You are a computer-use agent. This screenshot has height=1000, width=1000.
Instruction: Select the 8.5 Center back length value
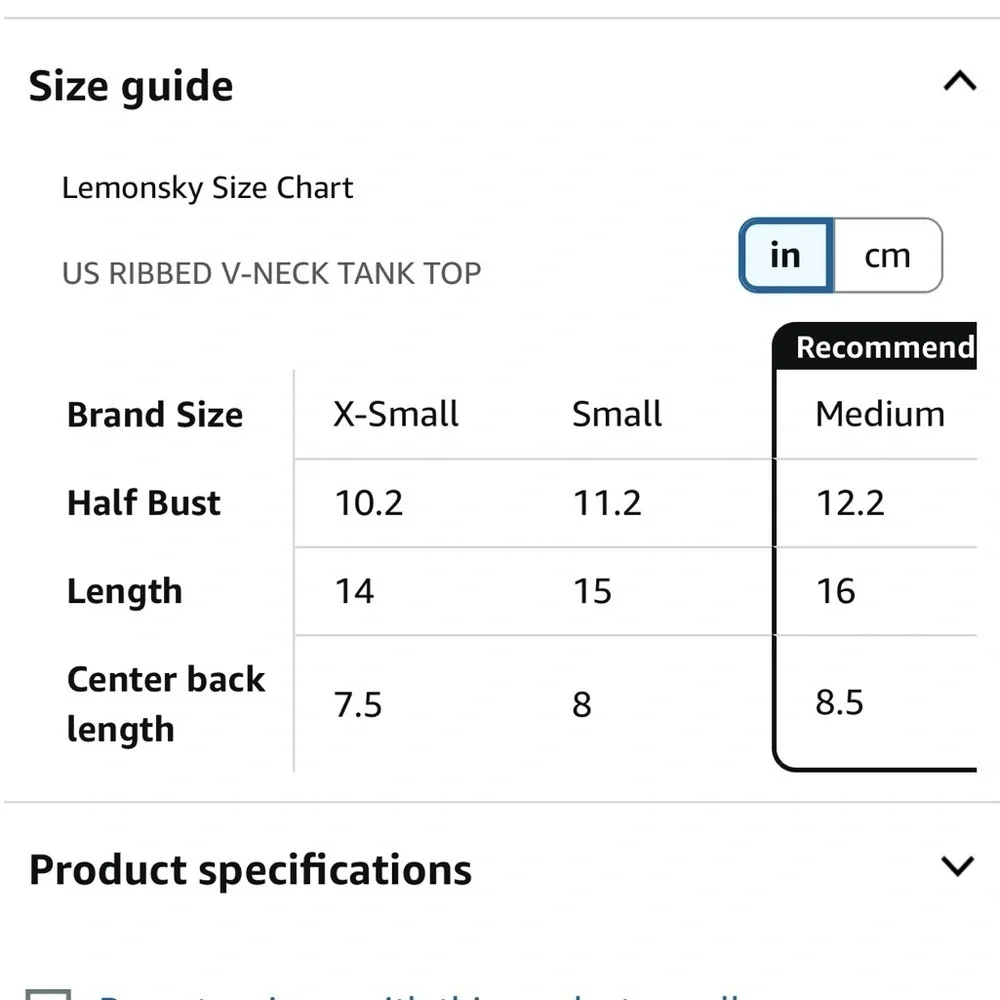coord(838,703)
